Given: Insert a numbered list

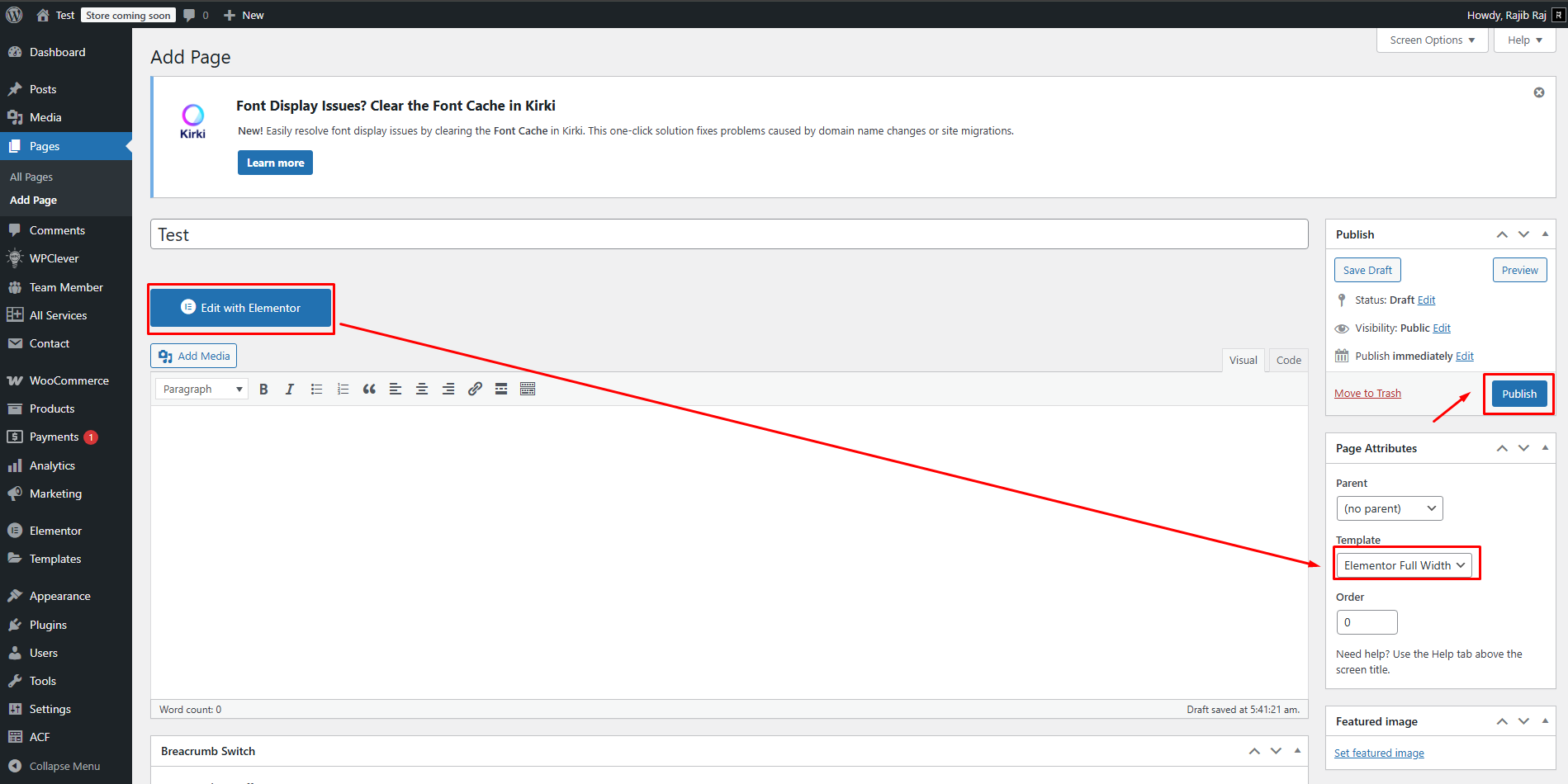Looking at the screenshot, I should click(343, 389).
